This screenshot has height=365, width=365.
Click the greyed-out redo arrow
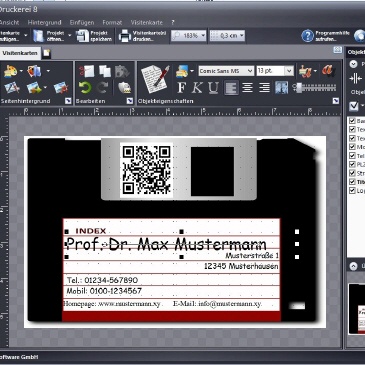point(103,88)
